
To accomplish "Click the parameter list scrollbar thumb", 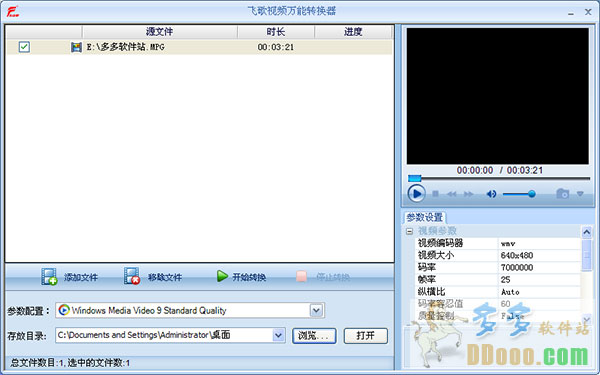I will [x=586, y=254].
